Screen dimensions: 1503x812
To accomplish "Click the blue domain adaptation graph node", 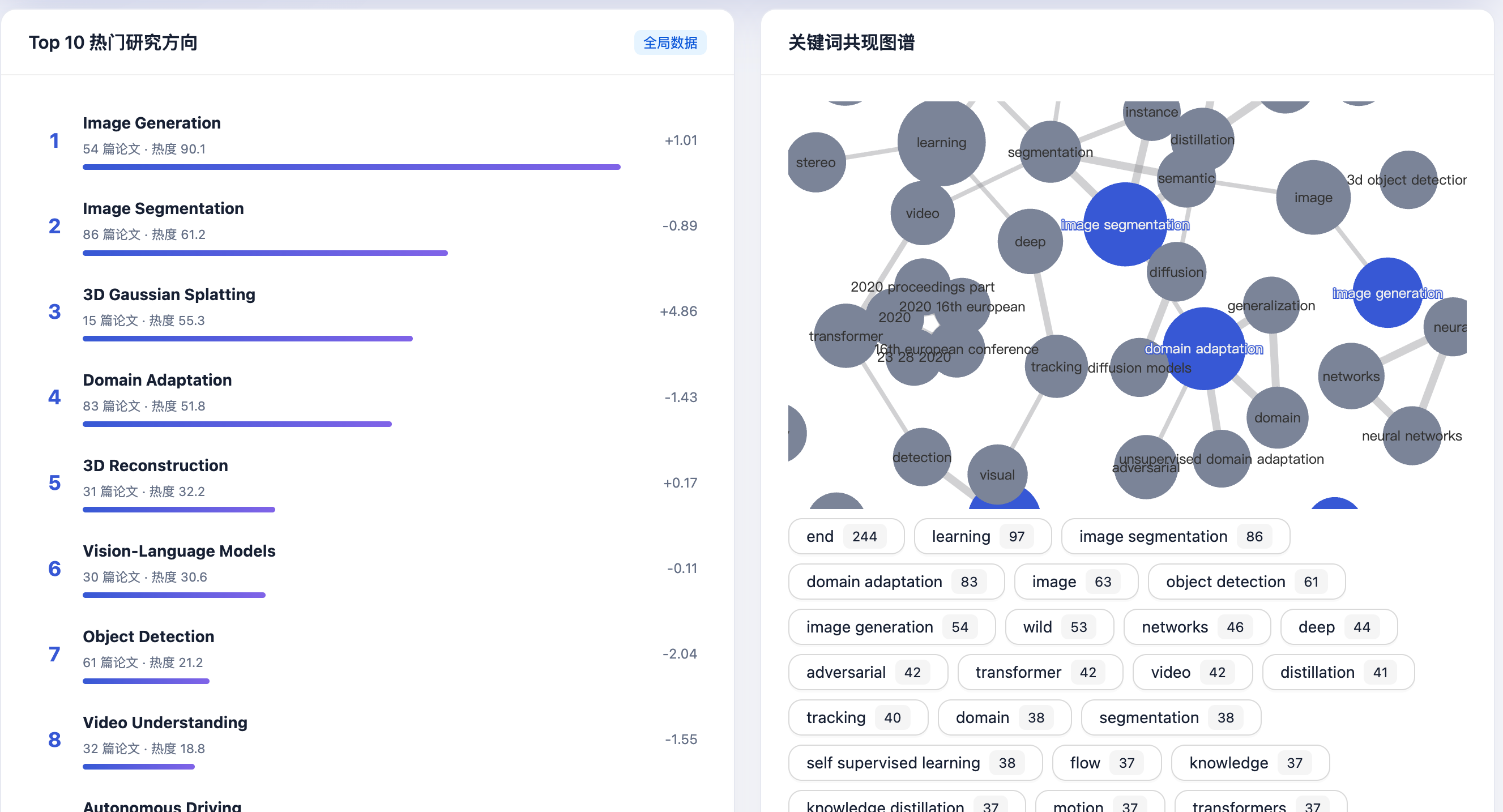I will 1203,348.
